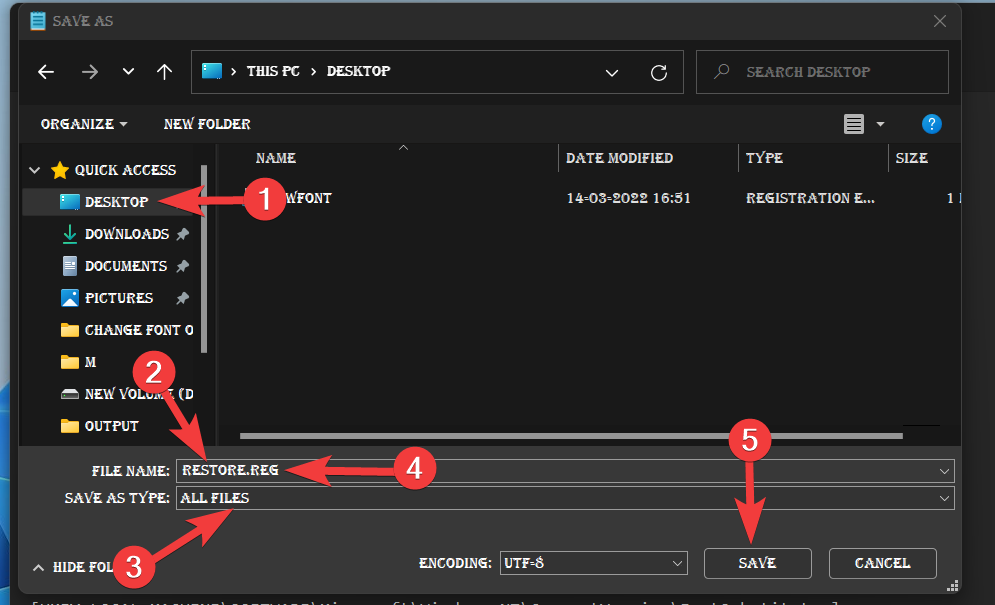Click the Save button
This screenshot has width=995, height=605.
tap(758, 563)
